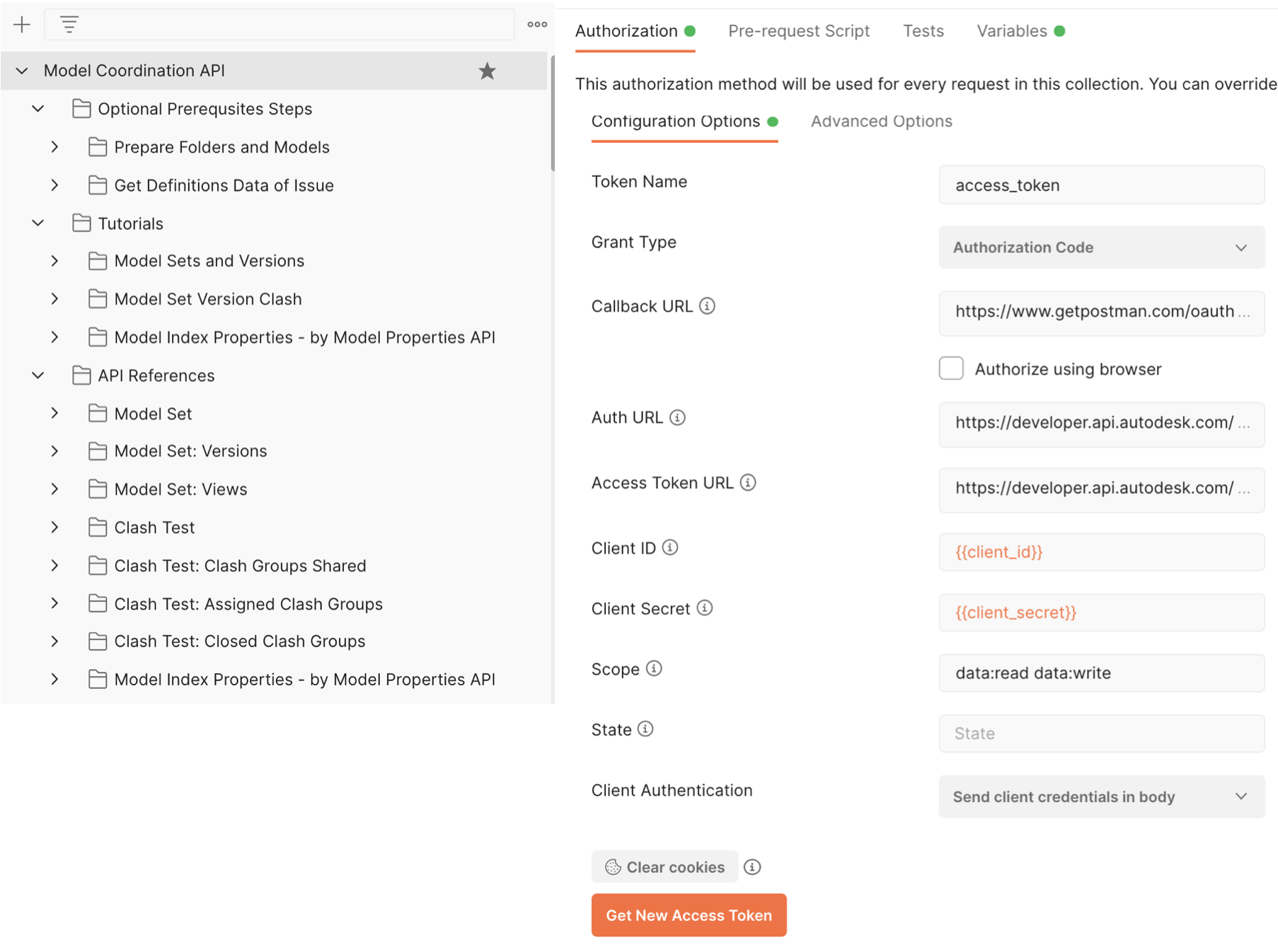Image resolution: width=1278 pixels, height=952 pixels.
Task: Click the API References folder icon
Action: [x=81, y=375]
